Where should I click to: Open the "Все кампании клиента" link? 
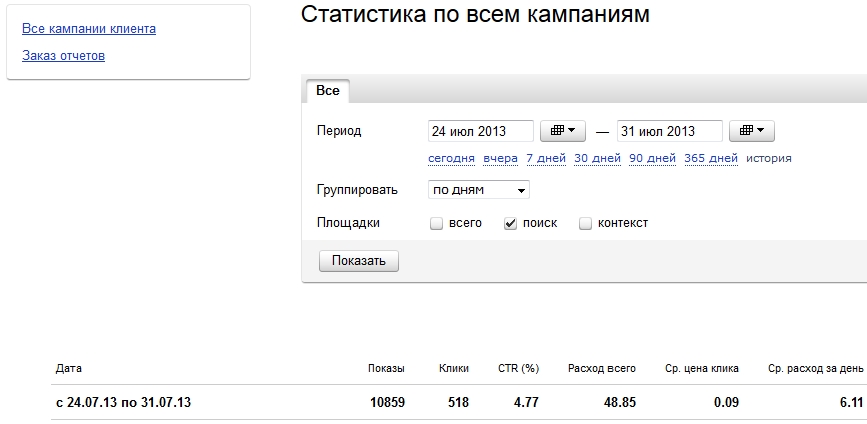click(x=89, y=29)
